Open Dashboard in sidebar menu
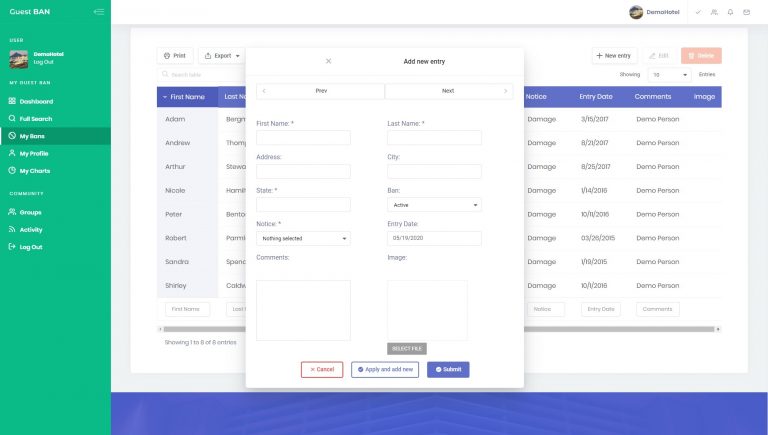The image size is (768, 435). 36,101
